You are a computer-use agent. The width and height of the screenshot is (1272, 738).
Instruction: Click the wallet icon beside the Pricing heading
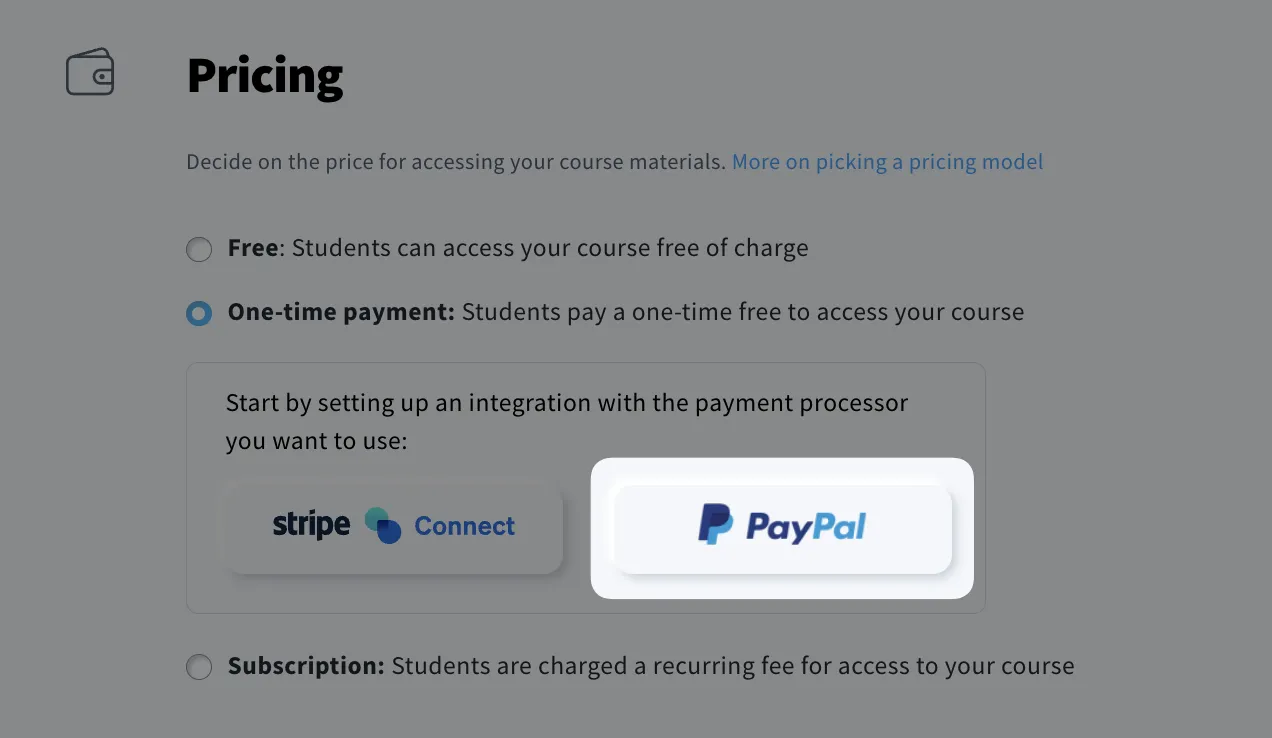(x=89, y=71)
